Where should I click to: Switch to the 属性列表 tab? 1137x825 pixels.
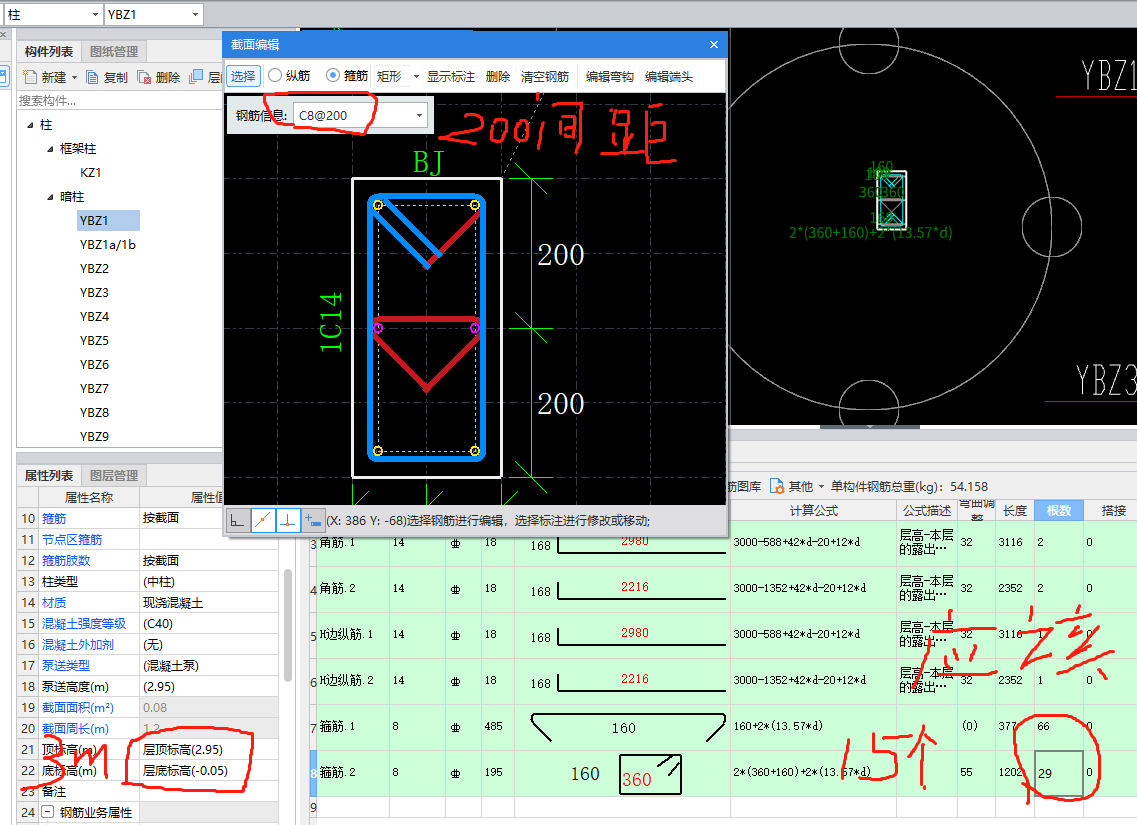pos(49,476)
